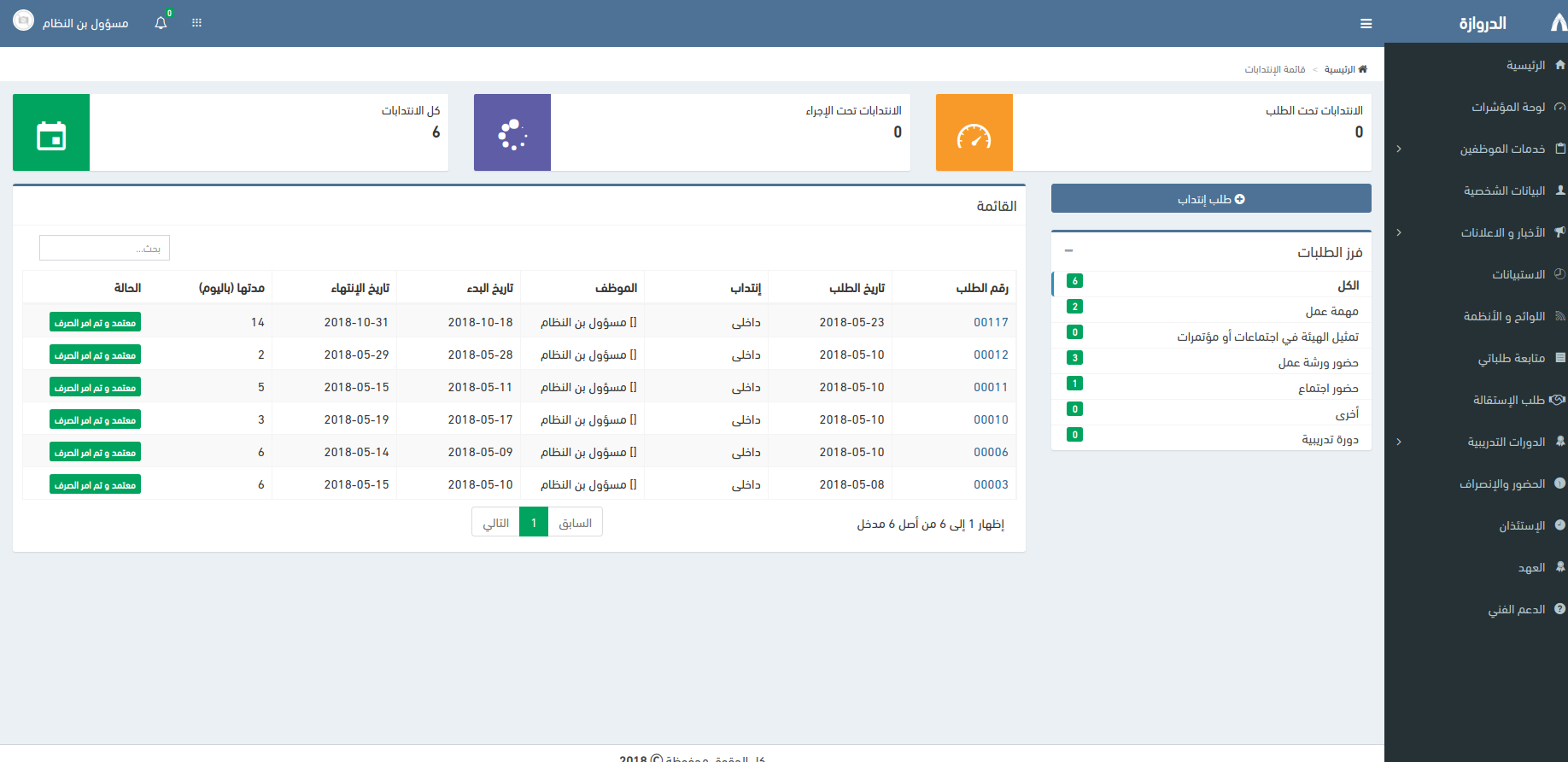The width and height of the screenshot is (1568, 762).
Task: Click the purple loading spinner tile
Action: click(512, 132)
